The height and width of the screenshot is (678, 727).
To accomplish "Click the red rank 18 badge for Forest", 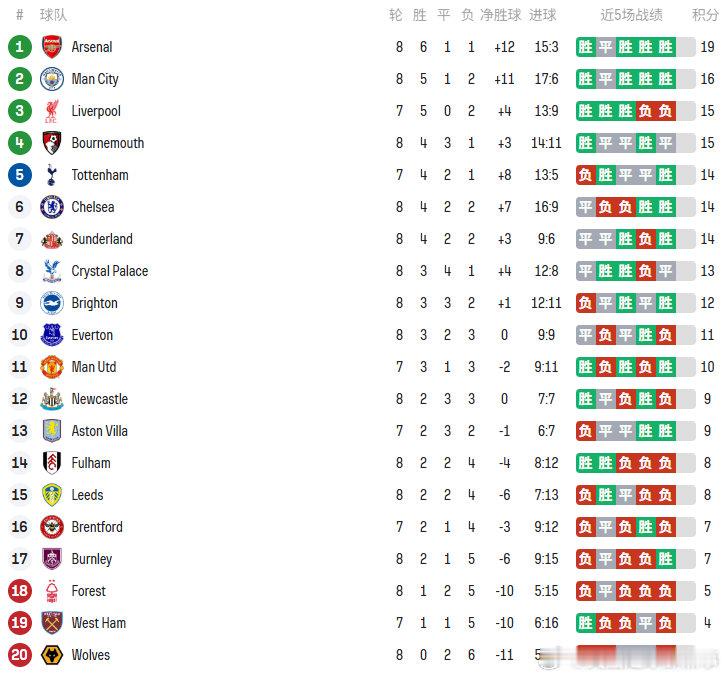I will (19, 591).
